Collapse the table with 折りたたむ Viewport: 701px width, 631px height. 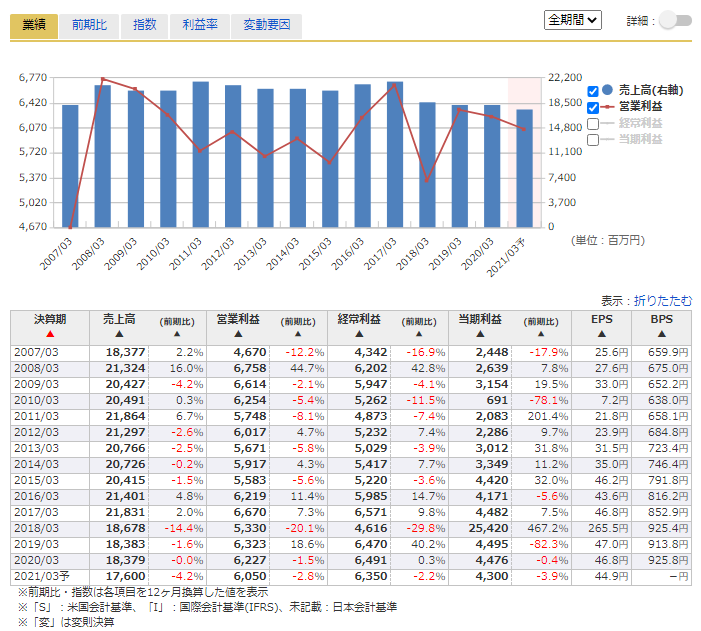click(661, 300)
